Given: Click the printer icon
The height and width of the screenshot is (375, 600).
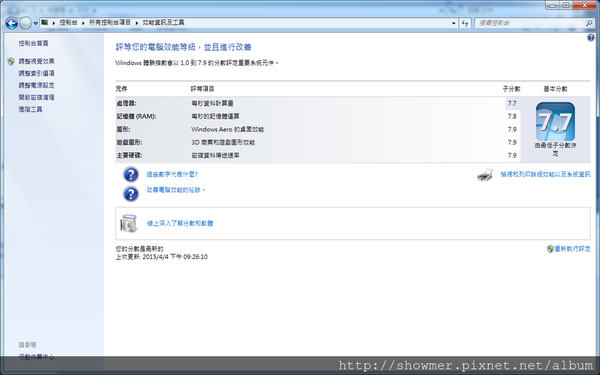Looking at the screenshot, I should [x=485, y=175].
